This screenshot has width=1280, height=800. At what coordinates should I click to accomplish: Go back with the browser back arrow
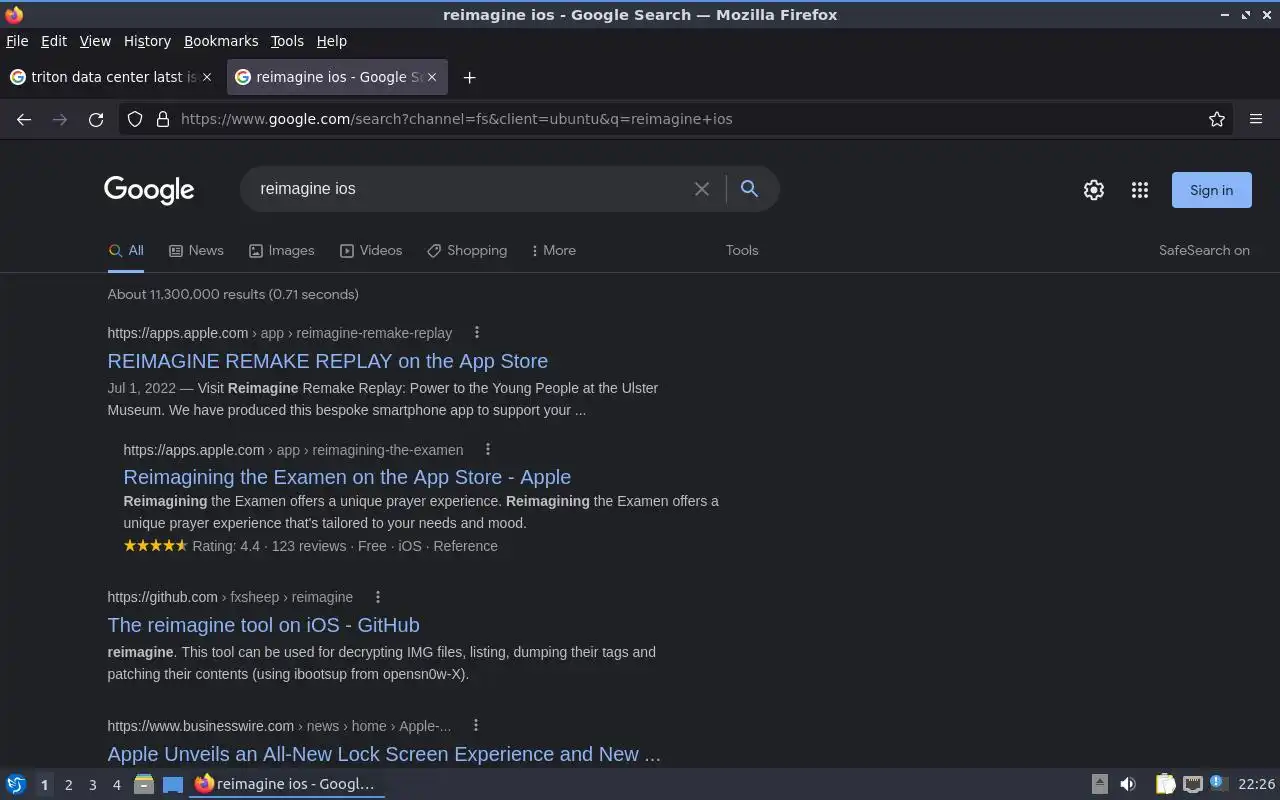coord(24,119)
